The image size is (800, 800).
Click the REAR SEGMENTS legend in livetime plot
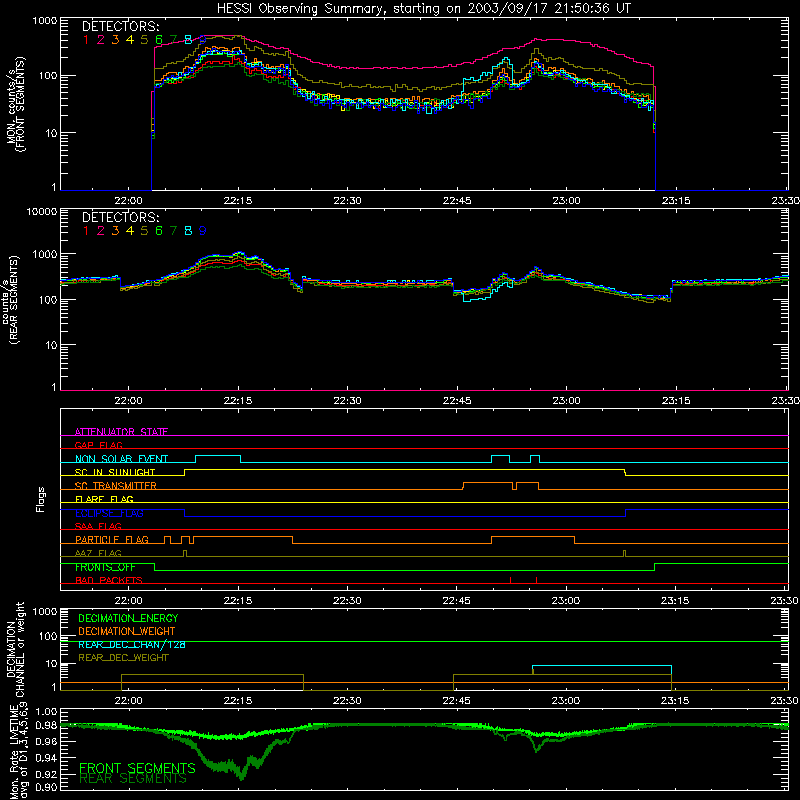[133, 779]
